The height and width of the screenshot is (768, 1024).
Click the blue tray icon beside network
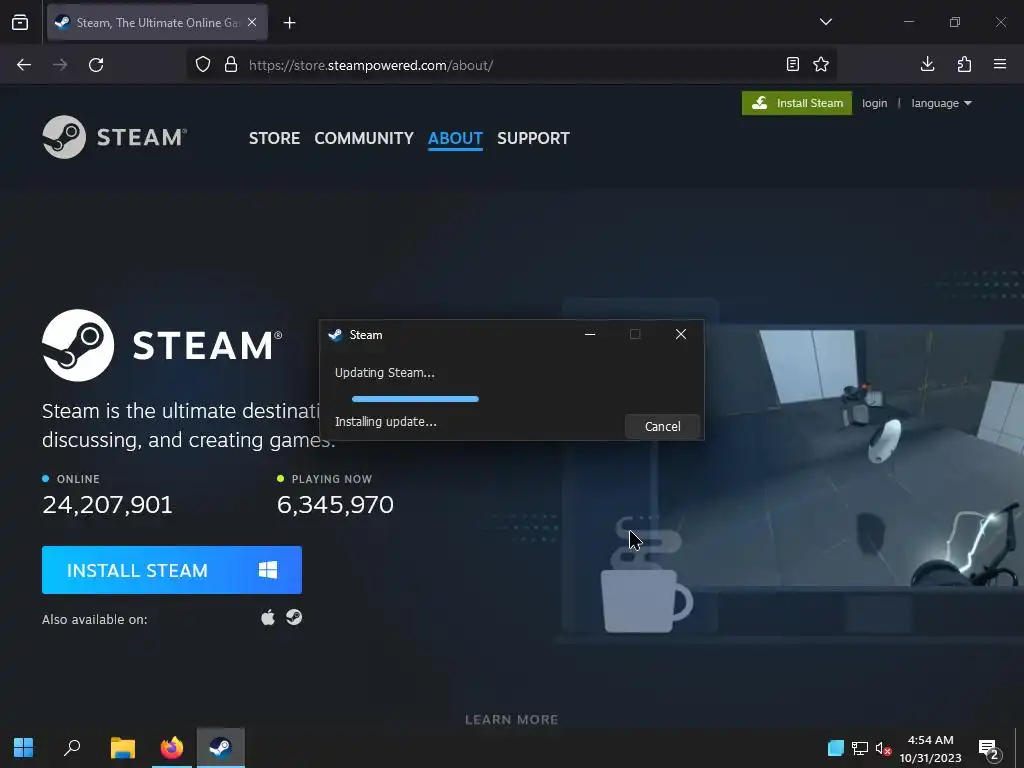pos(835,748)
